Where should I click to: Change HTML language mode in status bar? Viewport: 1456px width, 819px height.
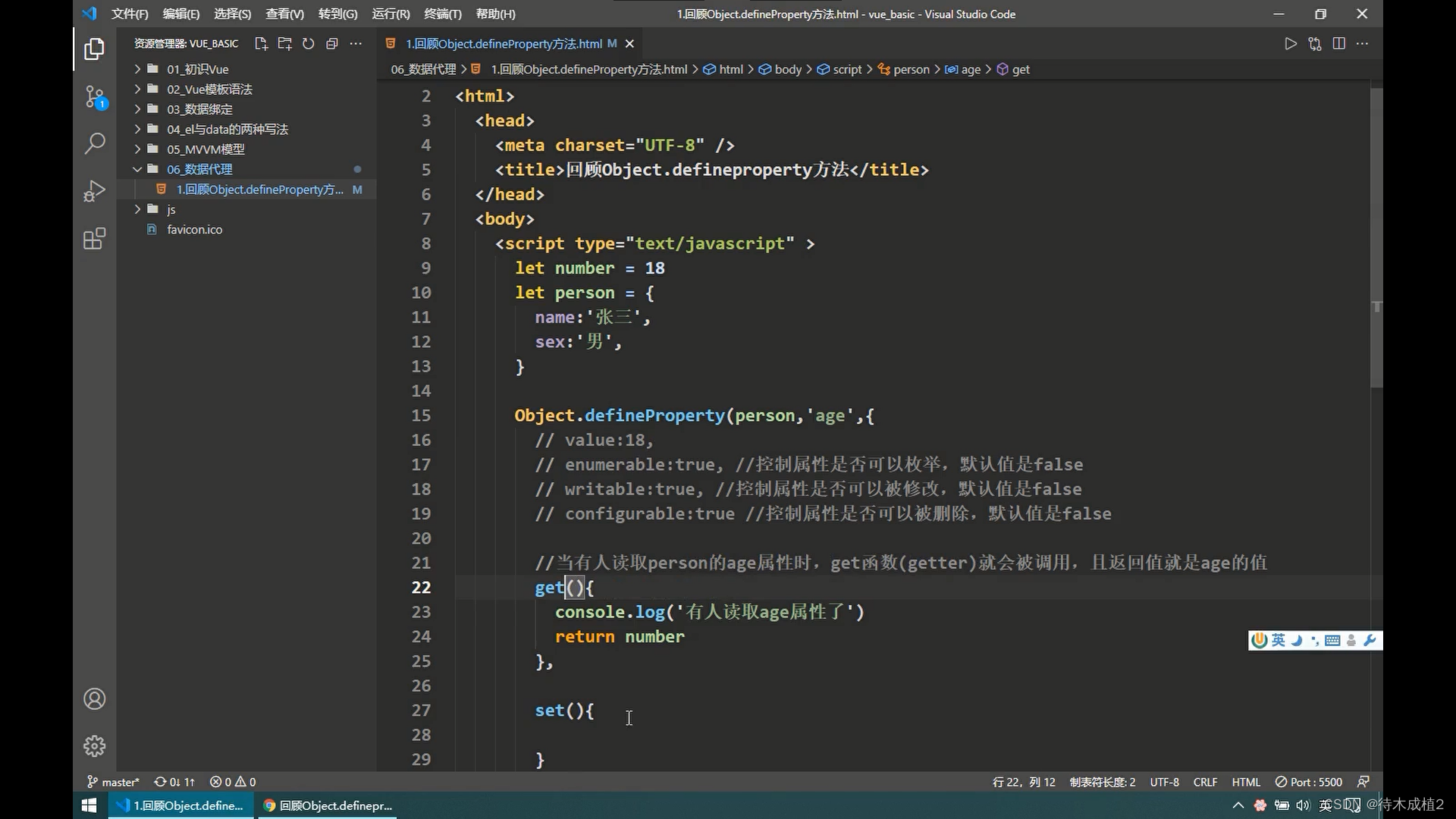(x=1246, y=782)
